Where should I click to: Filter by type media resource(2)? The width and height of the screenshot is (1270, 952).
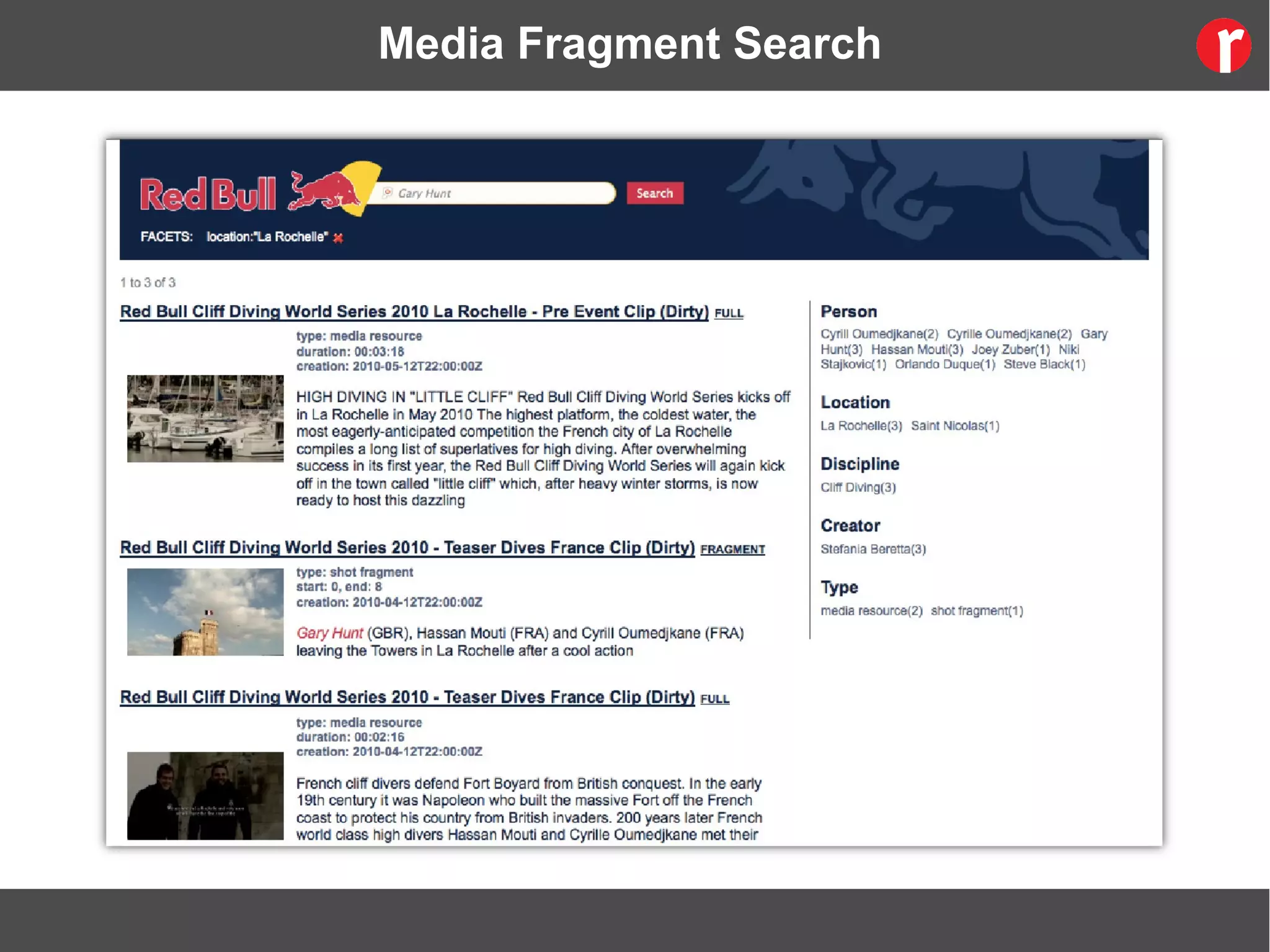[x=871, y=611]
